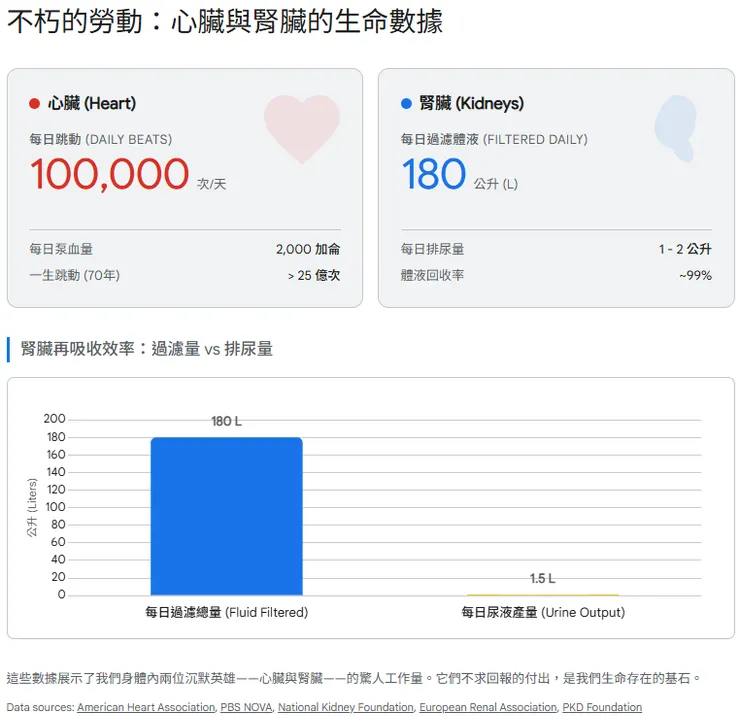The width and height of the screenshot is (740, 716).
Task: Click the 腎臟再吸收效率 section heading
Action: tap(147, 349)
